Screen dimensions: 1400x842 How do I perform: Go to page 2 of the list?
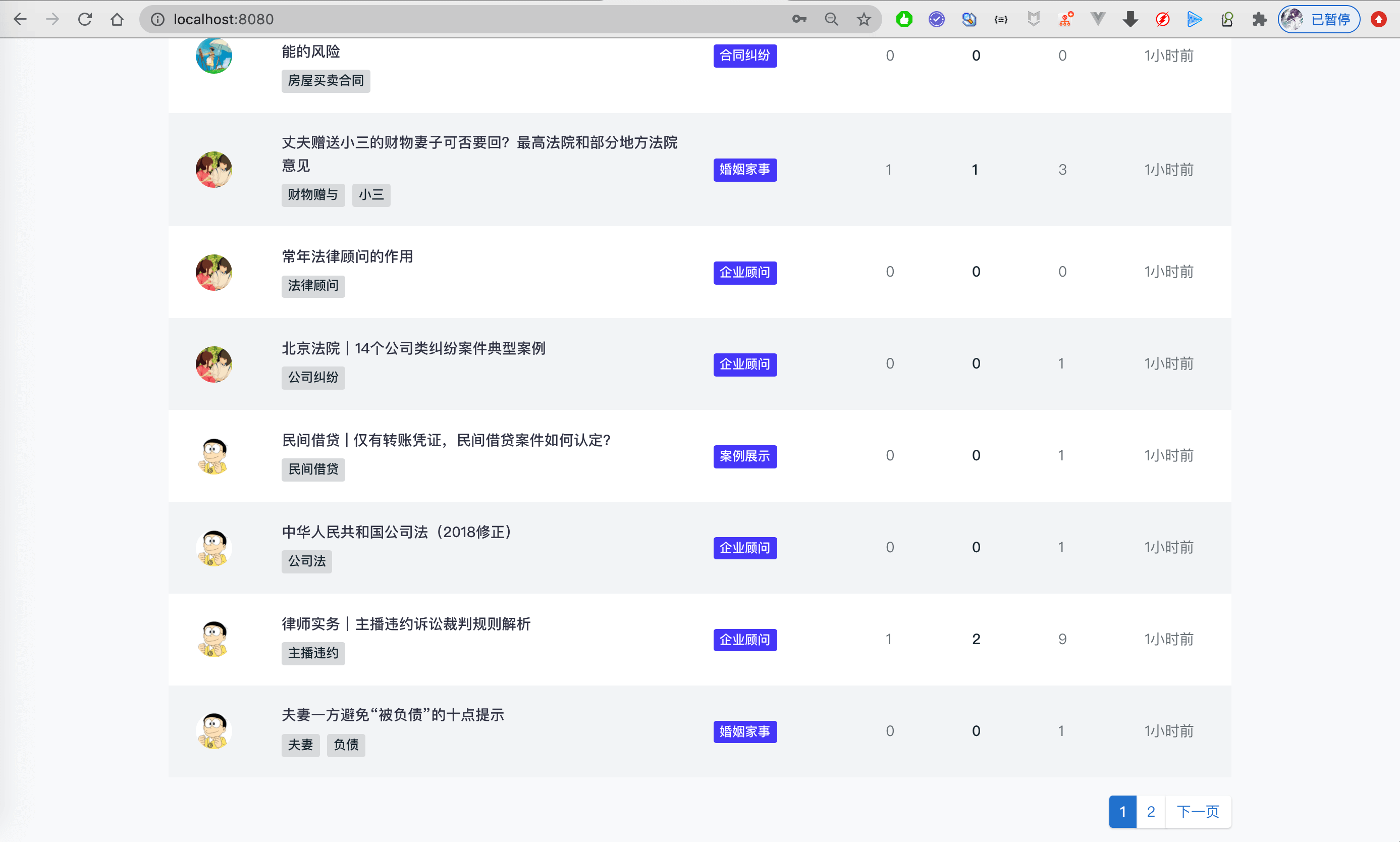[1150, 811]
